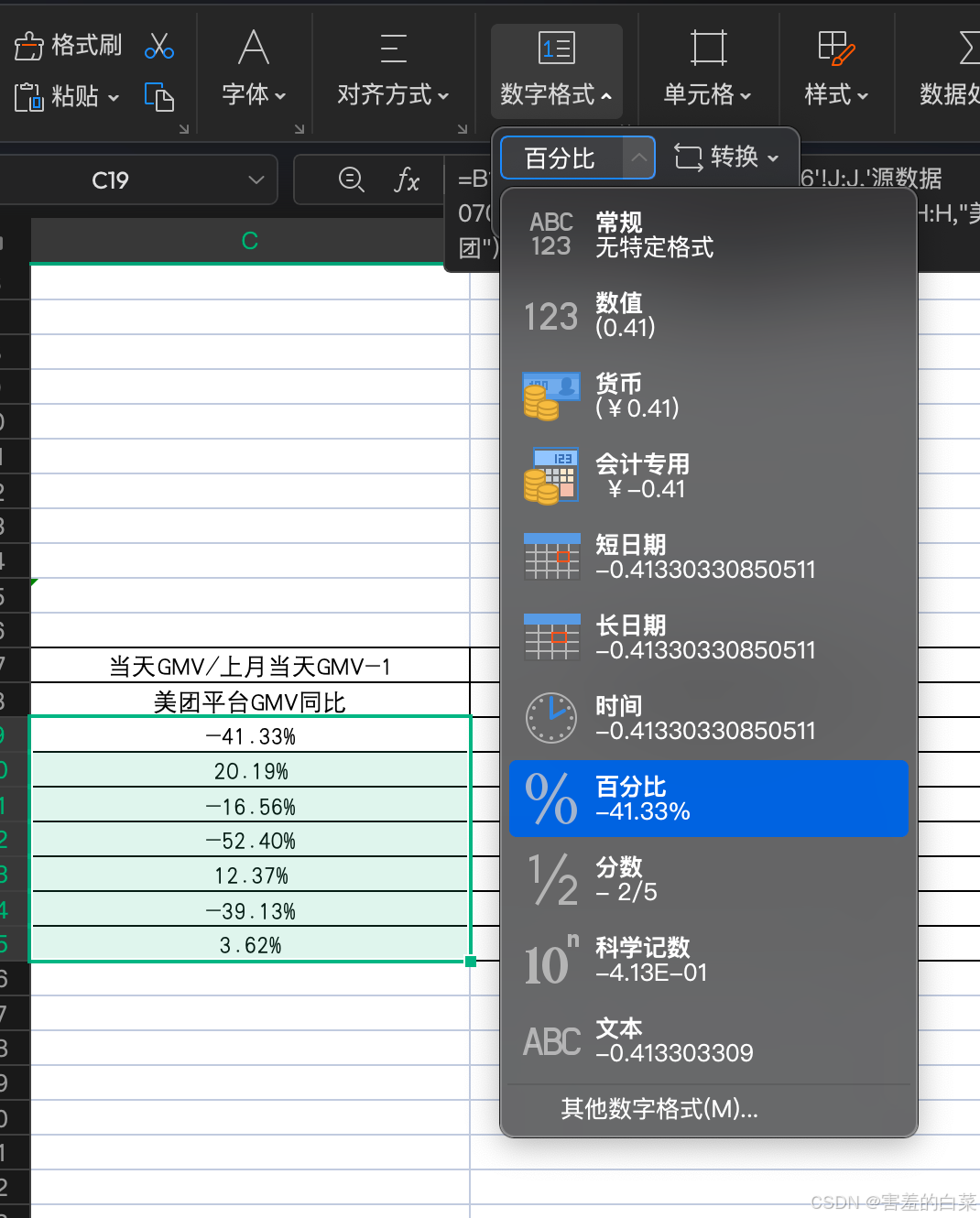980x1218 pixels.
Task: Click cell showing −41.33%
Action: coord(250,735)
